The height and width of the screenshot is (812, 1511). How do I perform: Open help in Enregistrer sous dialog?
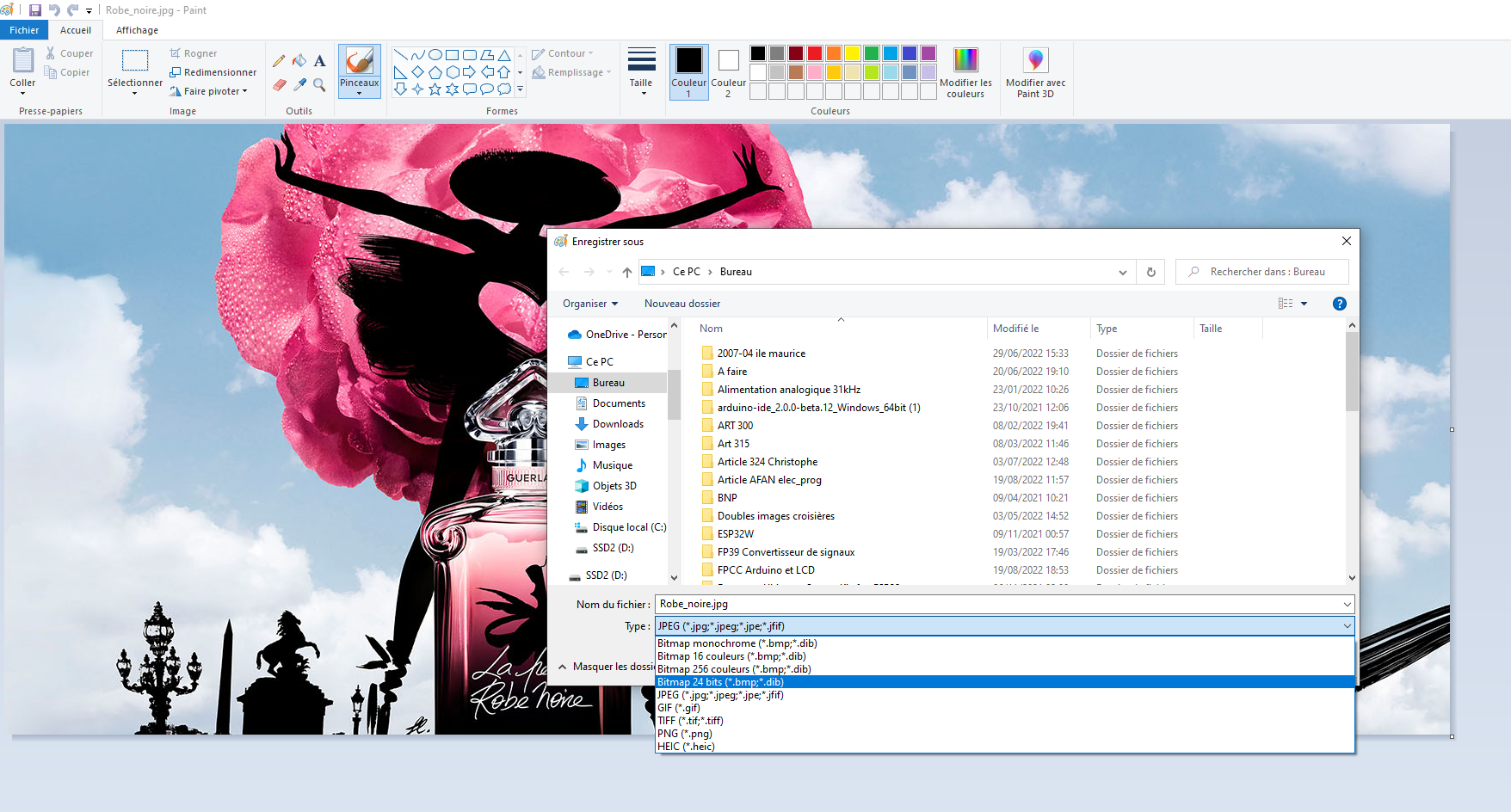coord(1339,304)
